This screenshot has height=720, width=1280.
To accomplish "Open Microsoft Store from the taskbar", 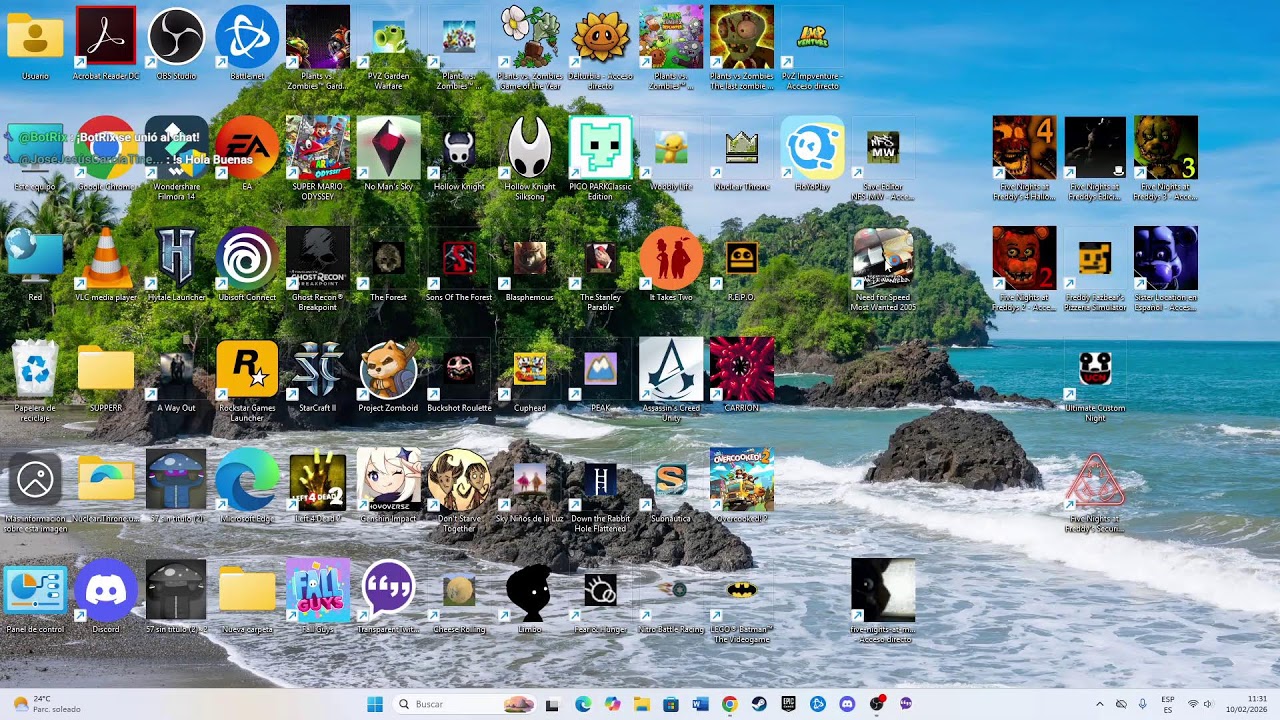I will (671, 704).
